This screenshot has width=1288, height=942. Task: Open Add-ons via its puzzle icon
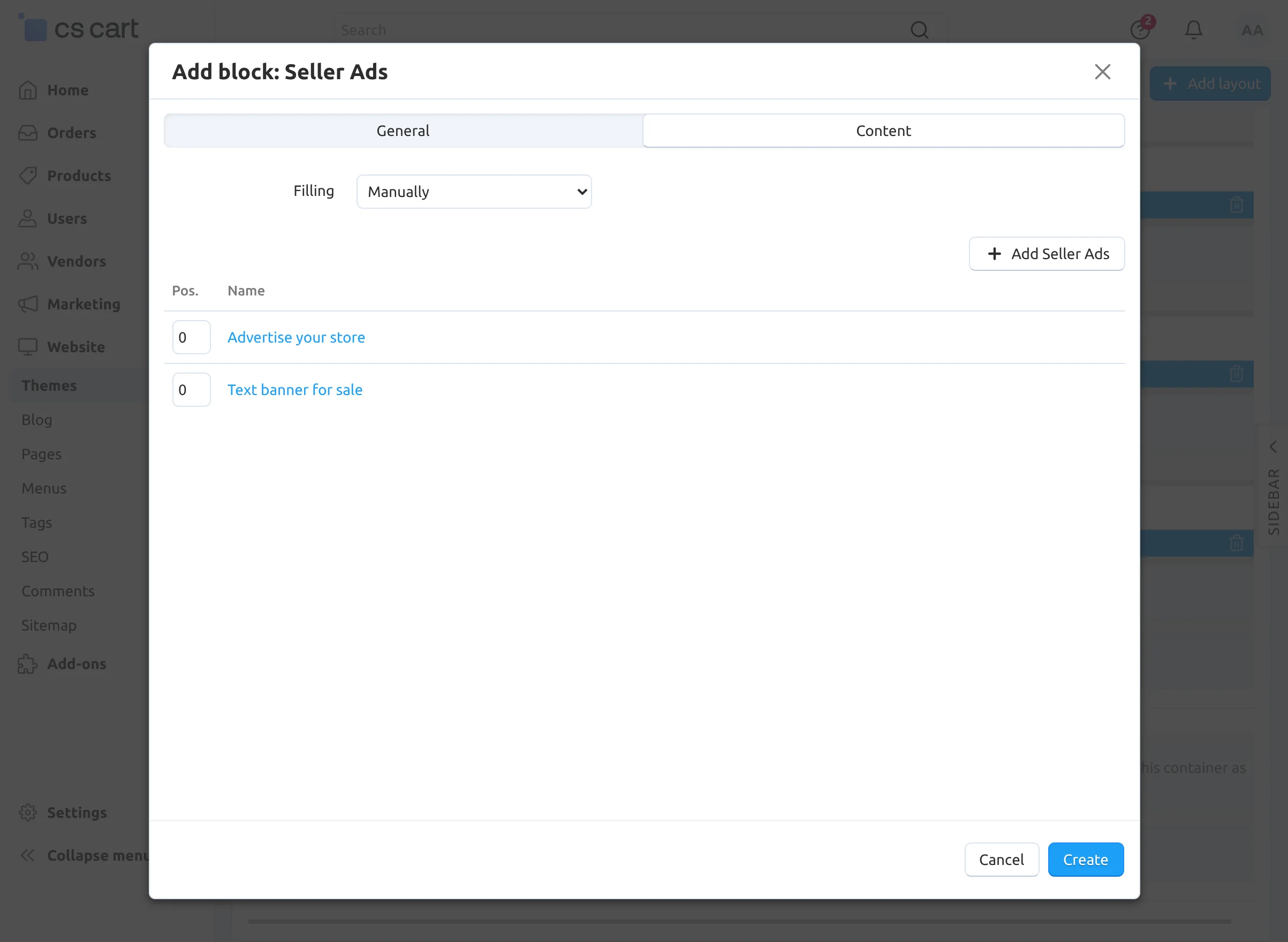(27, 664)
